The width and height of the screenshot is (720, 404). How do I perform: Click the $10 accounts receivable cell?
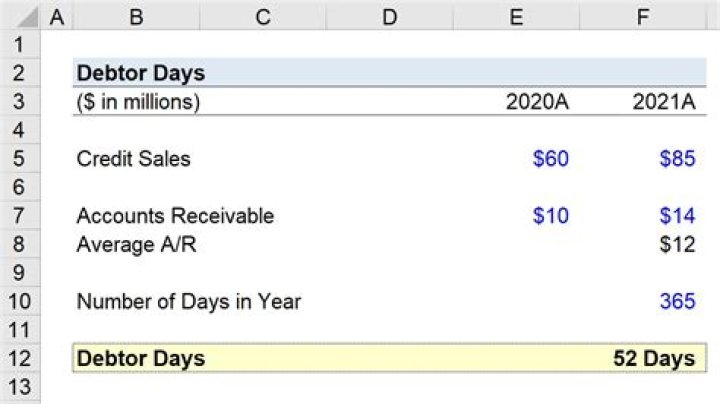point(550,216)
